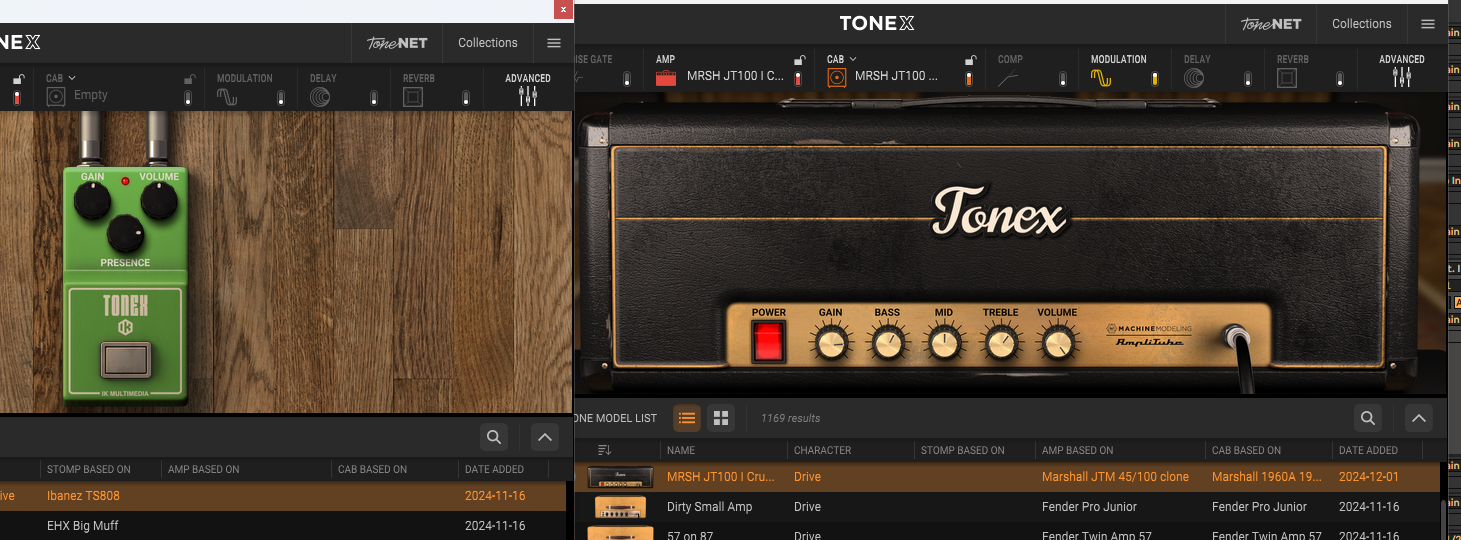Collapse the tone list in the left window
This screenshot has height=540, width=1461.
coord(544,437)
